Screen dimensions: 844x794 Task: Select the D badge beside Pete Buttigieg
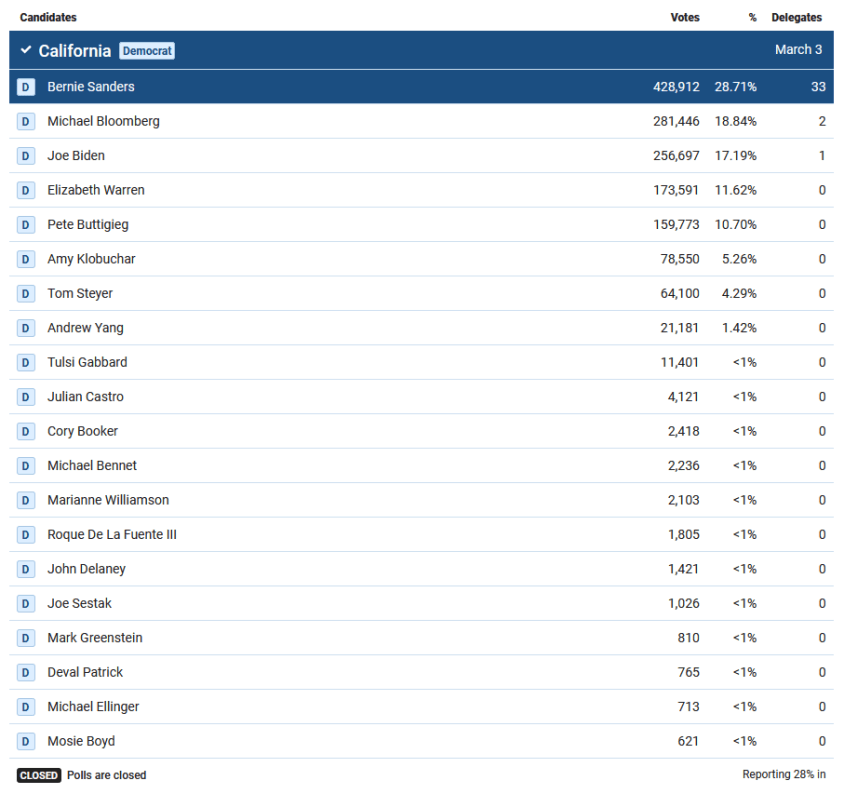pos(24,224)
